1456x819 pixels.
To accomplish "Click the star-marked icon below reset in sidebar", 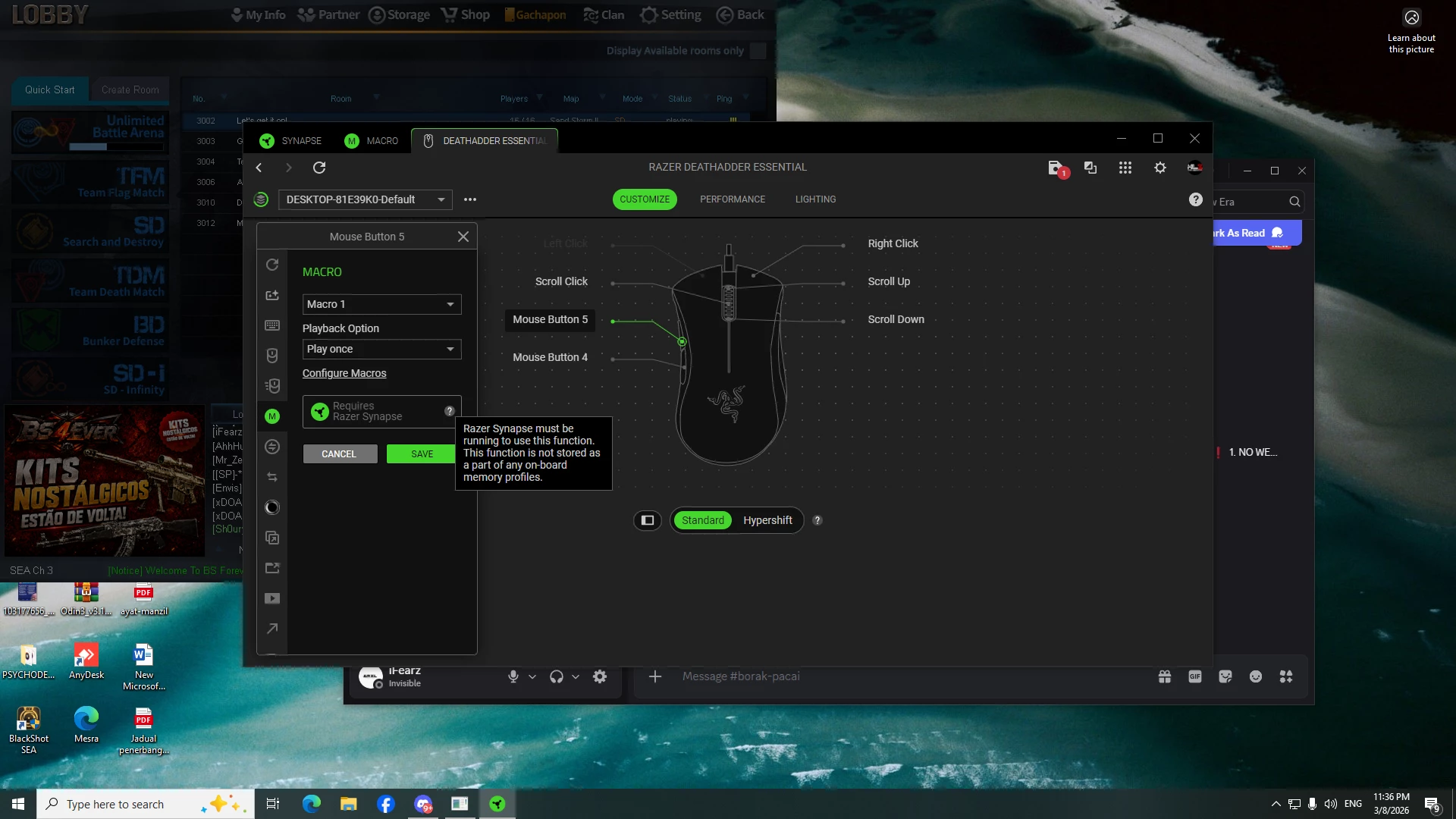I will [272, 295].
